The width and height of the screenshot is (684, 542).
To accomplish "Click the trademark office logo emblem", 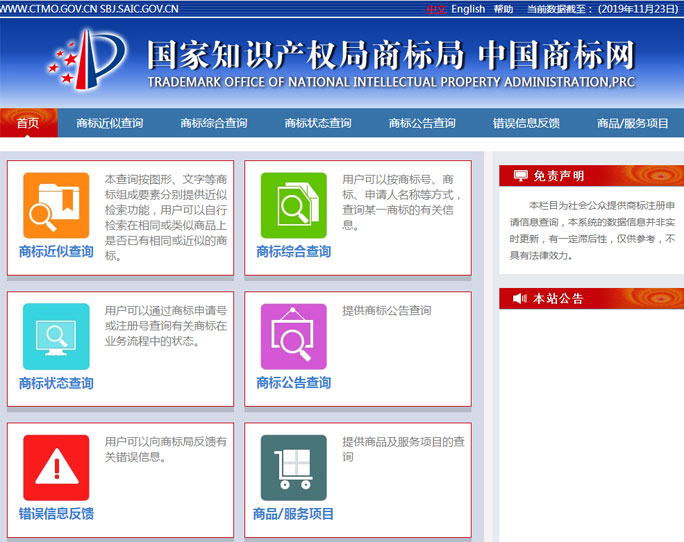I will (87, 59).
